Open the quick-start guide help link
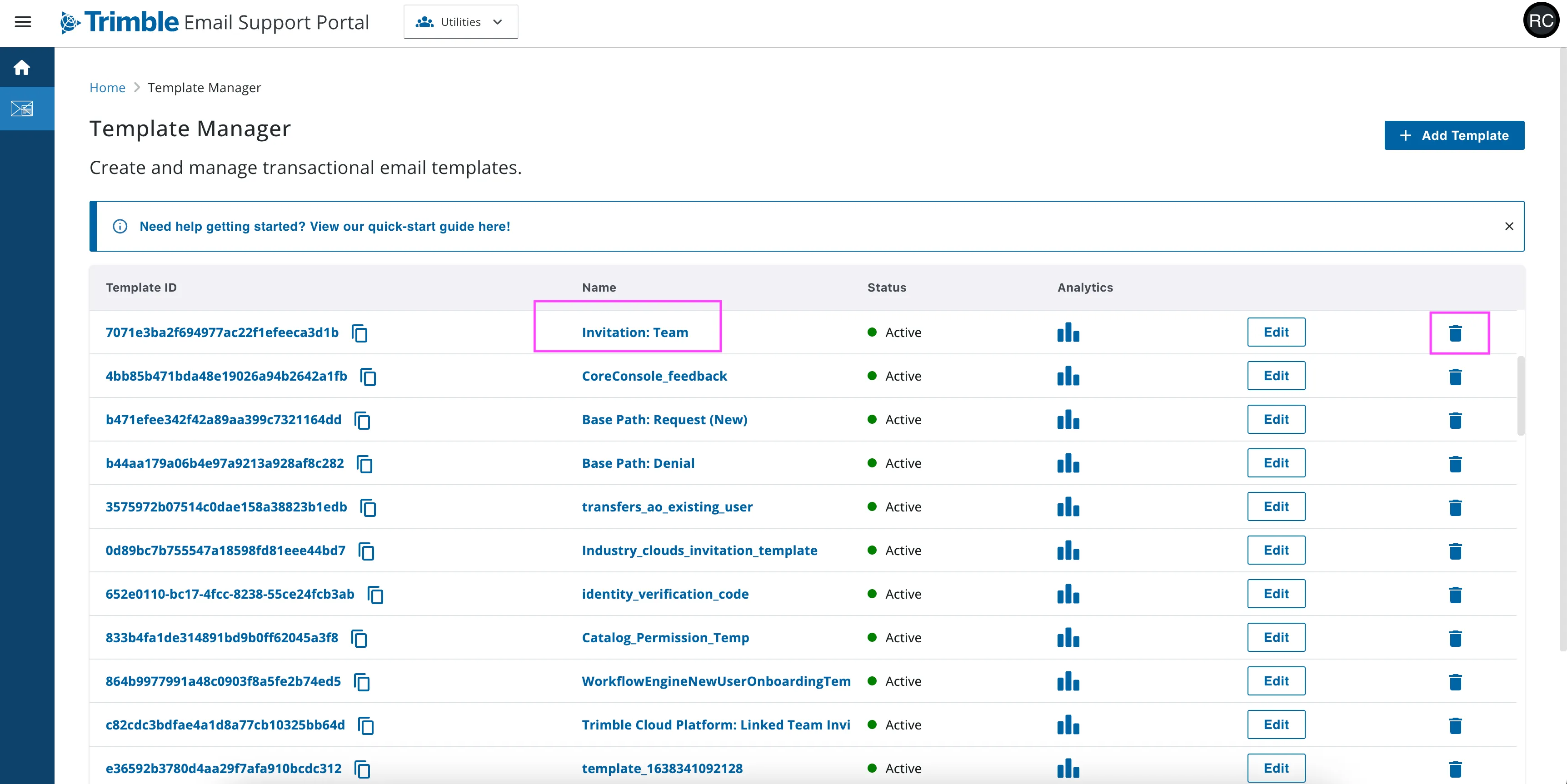The image size is (1567, 784). 325,226
